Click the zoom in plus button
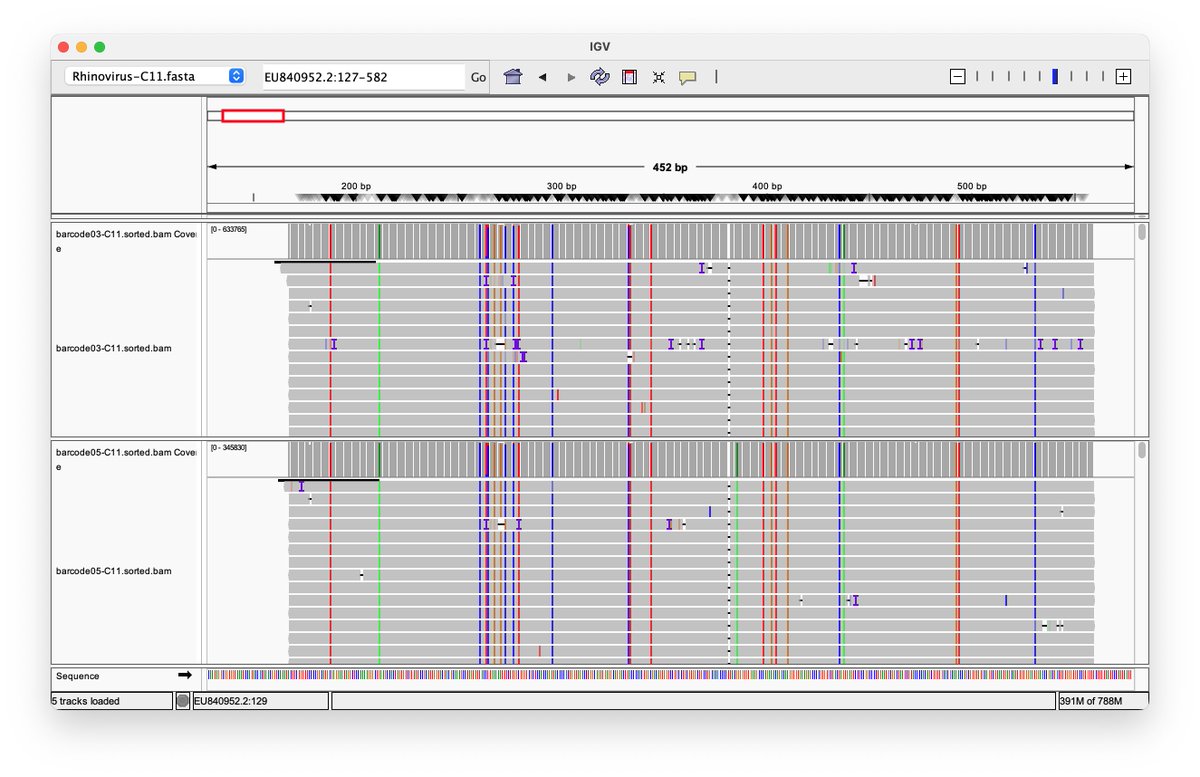This screenshot has width=1200, height=777. (x=1123, y=77)
